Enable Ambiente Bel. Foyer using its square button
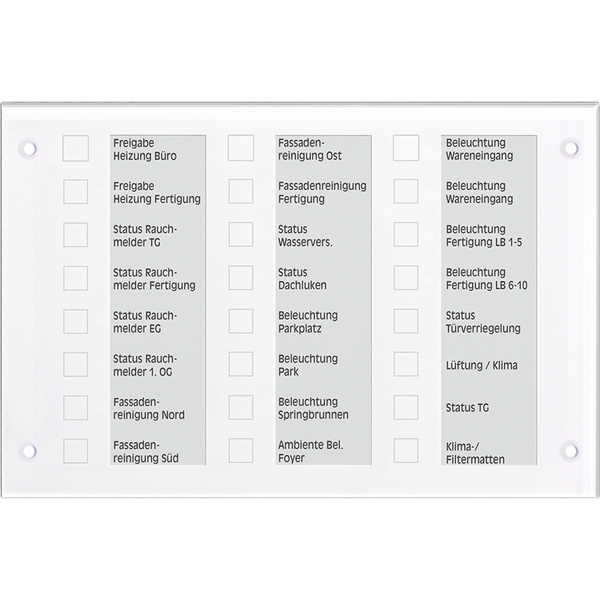 (241, 451)
